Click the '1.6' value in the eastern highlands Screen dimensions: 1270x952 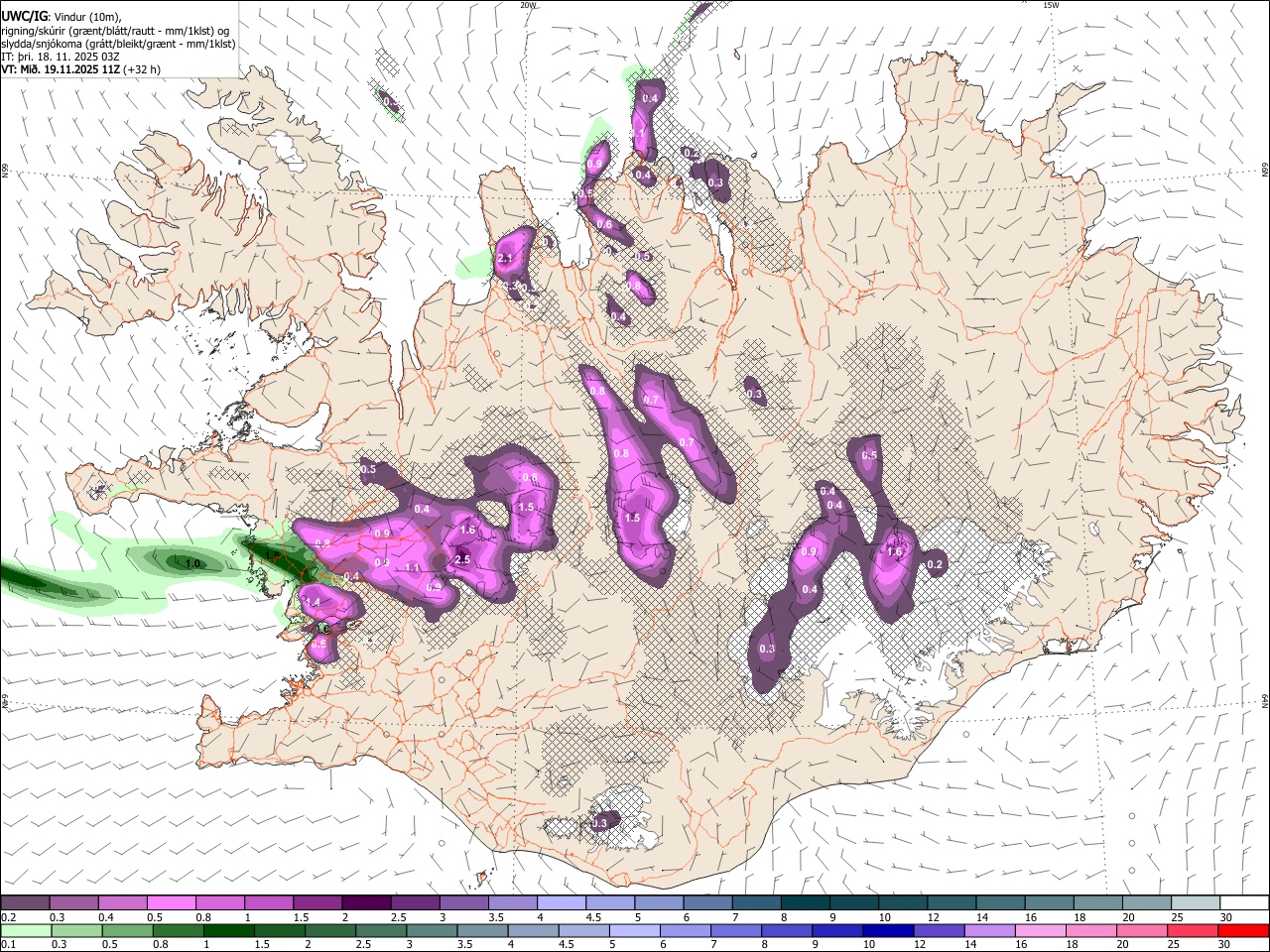[894, 552]
